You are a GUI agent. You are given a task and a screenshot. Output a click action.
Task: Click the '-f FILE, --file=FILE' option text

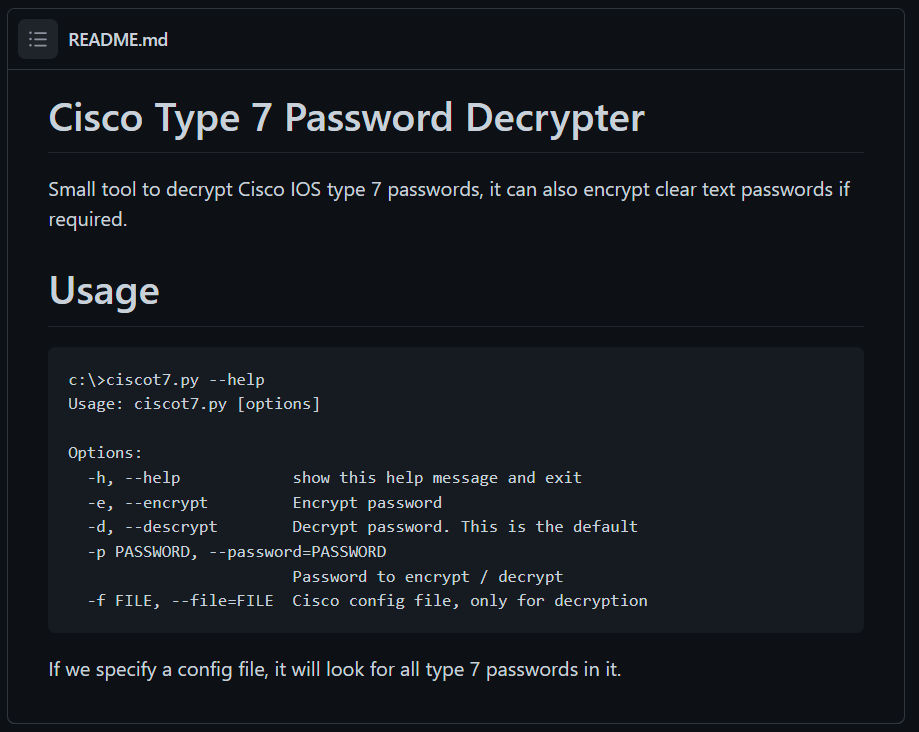click(181, 601)
